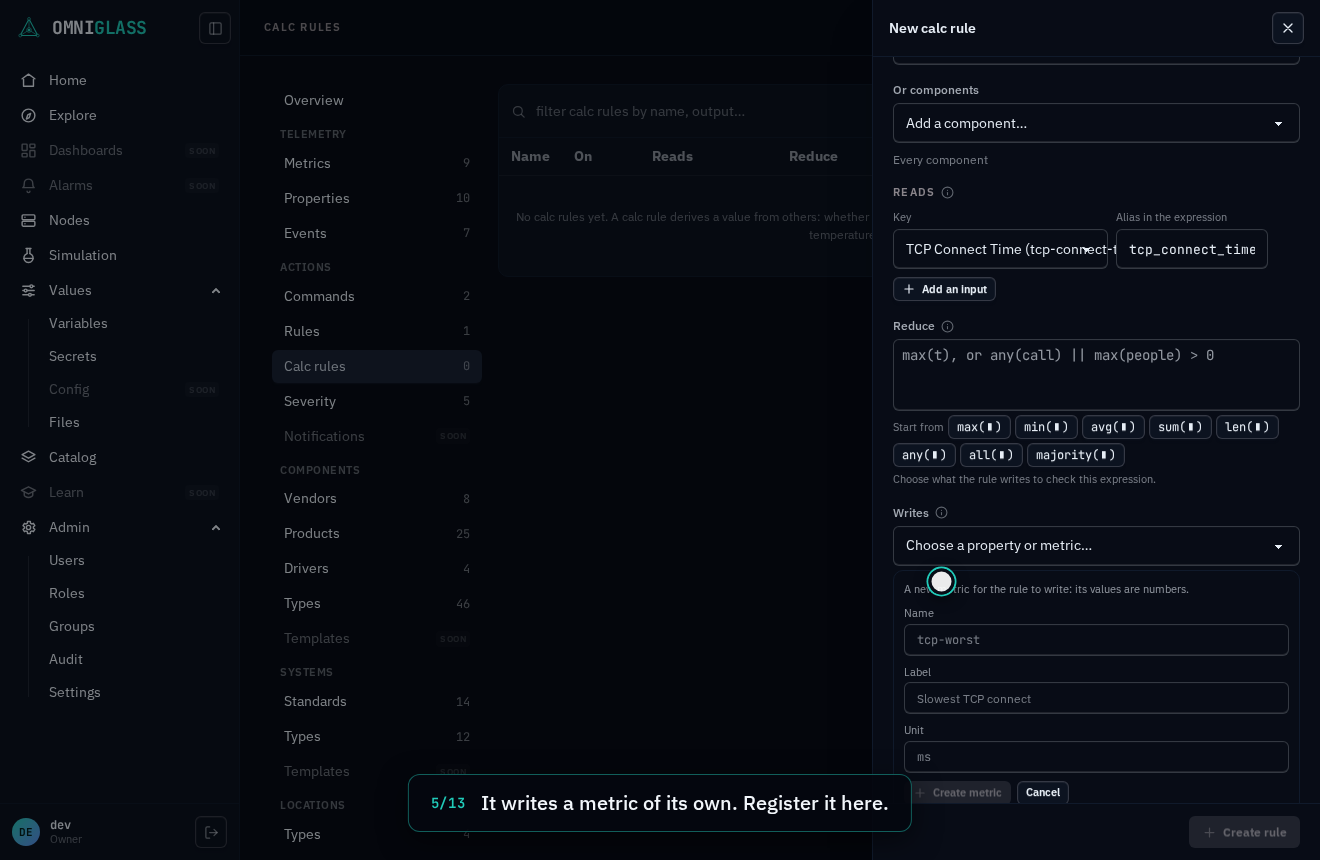The image size is (1320, 860).
Task: Close the New calc rule panel
Action: (1288, 28)
